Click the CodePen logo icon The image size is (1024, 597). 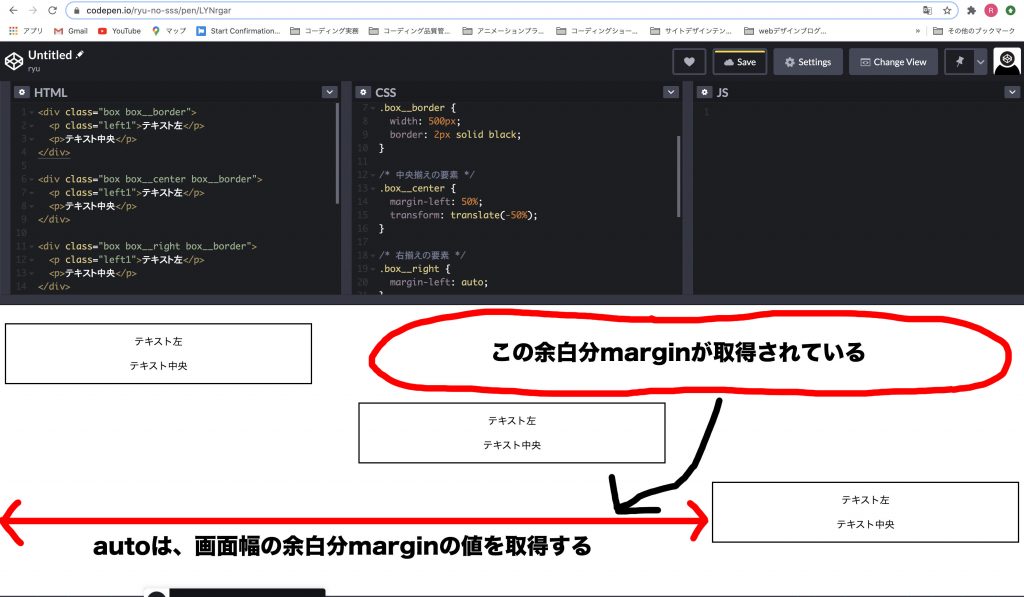14,61
